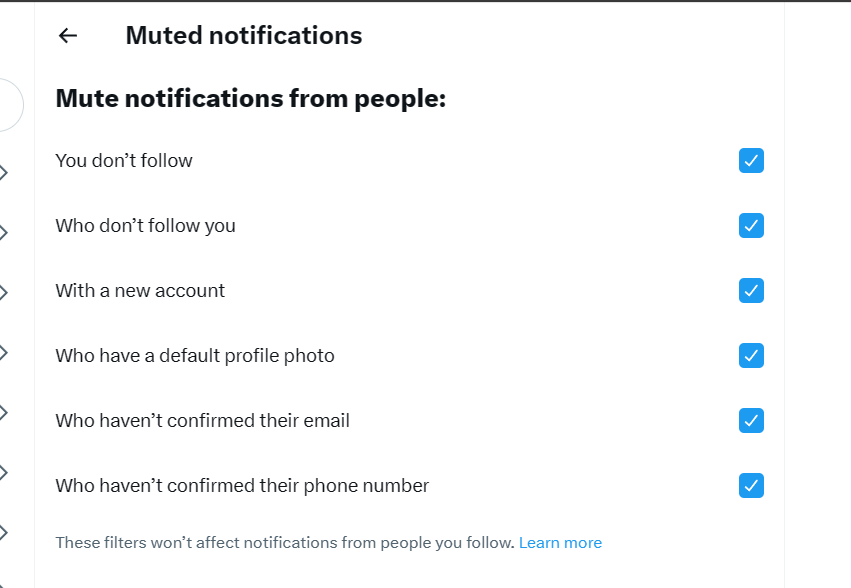Click the "Who have a default profile photo" label text

[x=195, y=356]
